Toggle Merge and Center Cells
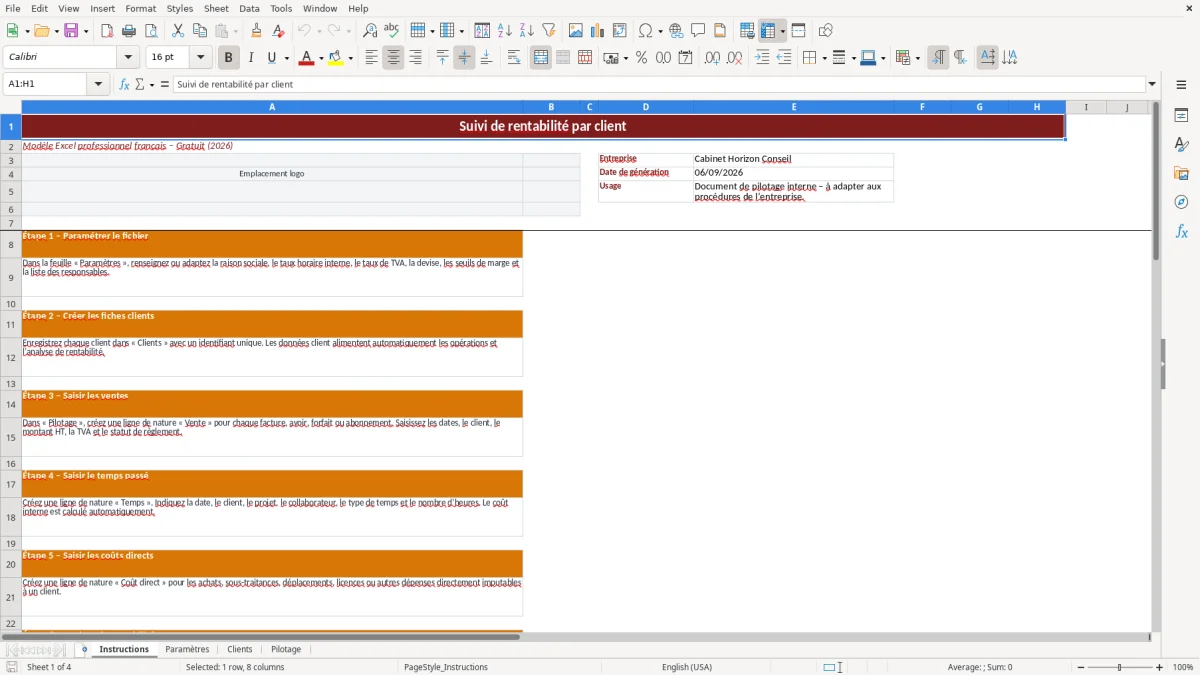Viewport: 1200px width, 675px height. (x=541, y=58)
